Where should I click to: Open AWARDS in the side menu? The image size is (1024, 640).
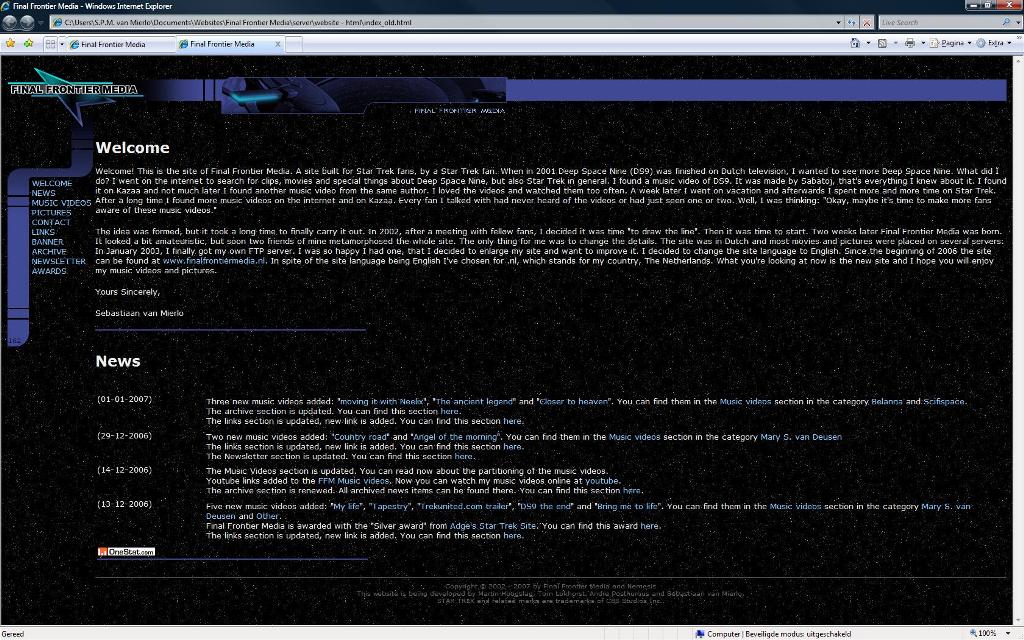tap(49, 271)
